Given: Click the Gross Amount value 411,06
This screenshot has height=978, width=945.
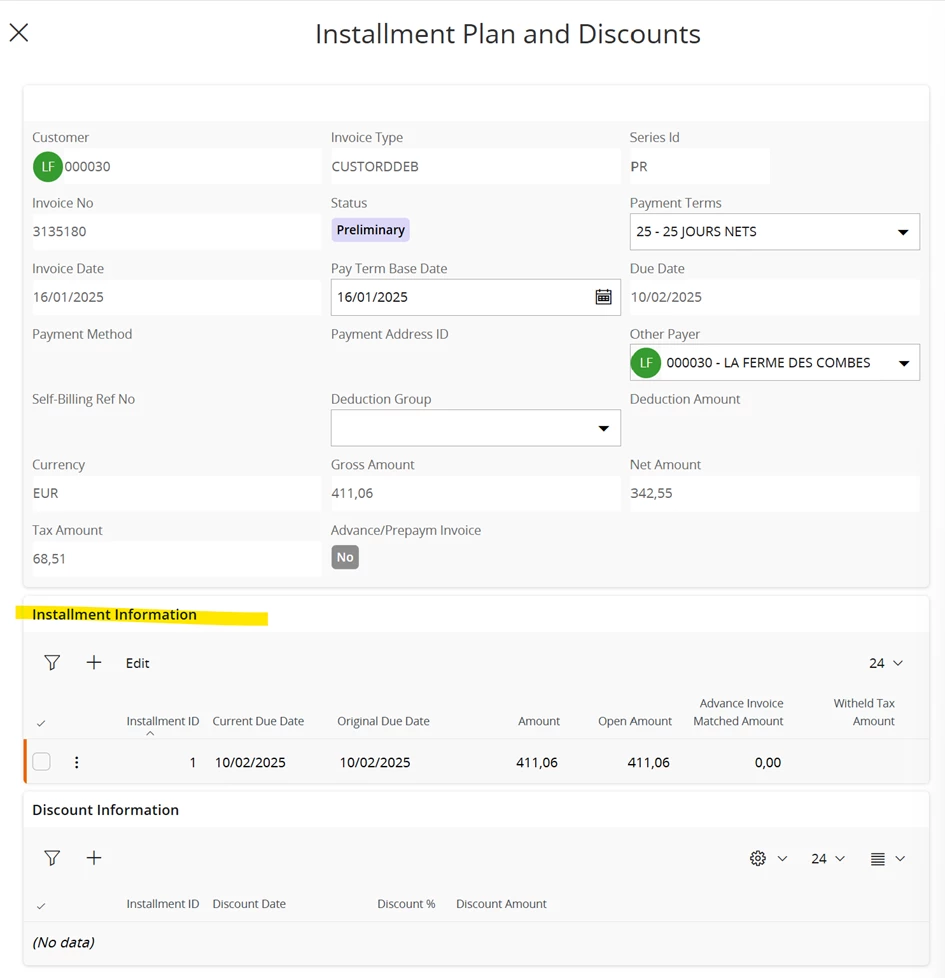Looking at the screenshot, I should tap(352, 493).
